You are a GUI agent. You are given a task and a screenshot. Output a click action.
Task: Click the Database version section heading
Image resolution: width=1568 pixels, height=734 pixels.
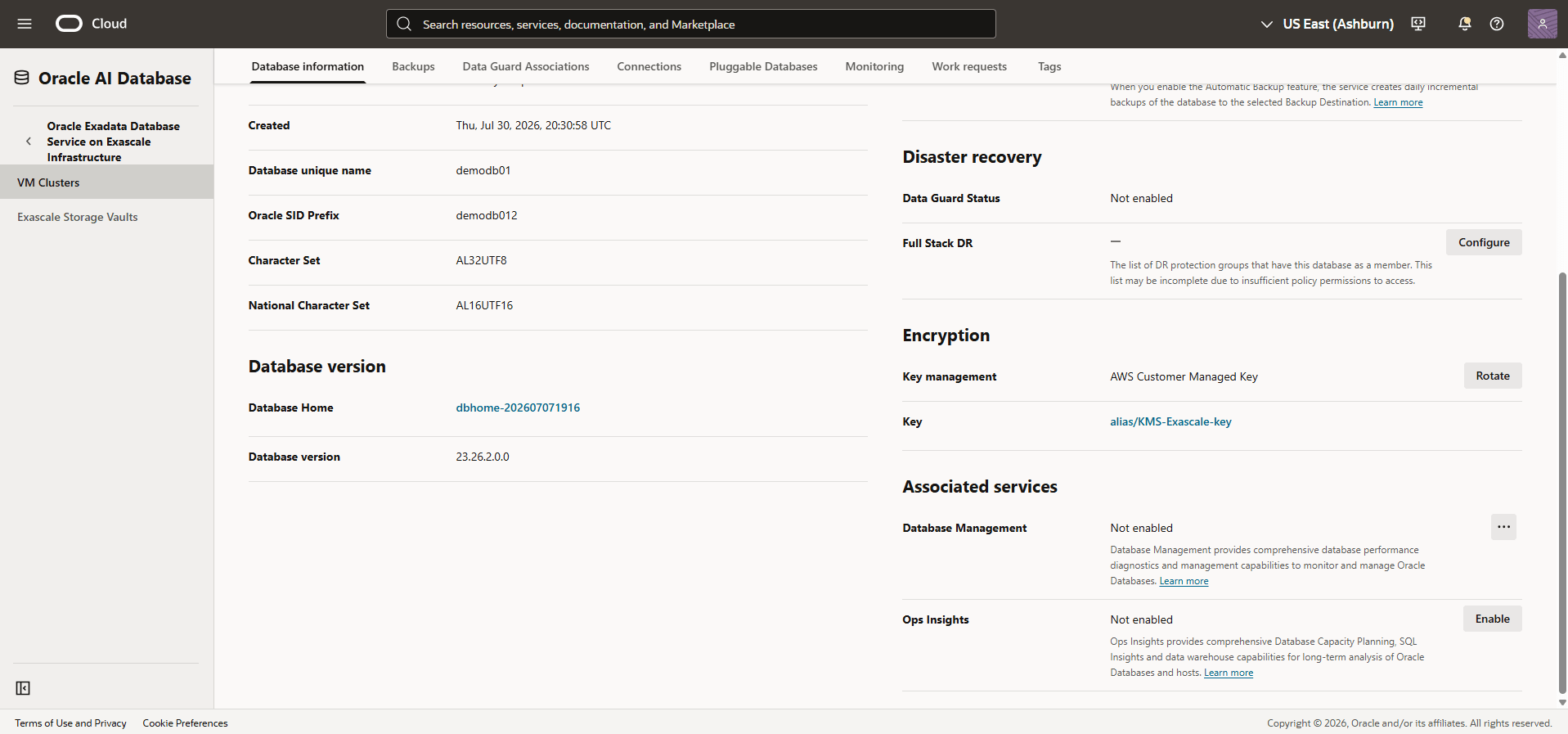tap(317, 367)
